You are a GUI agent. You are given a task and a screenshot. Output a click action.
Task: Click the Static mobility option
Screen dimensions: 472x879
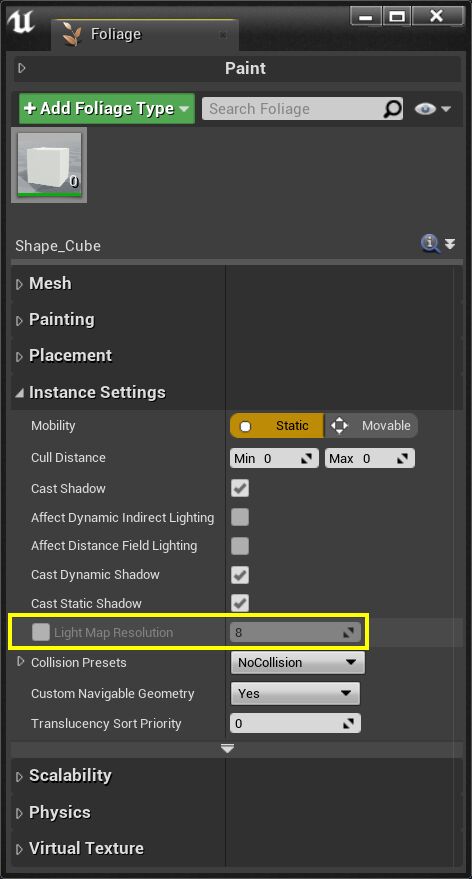[276, 425]
